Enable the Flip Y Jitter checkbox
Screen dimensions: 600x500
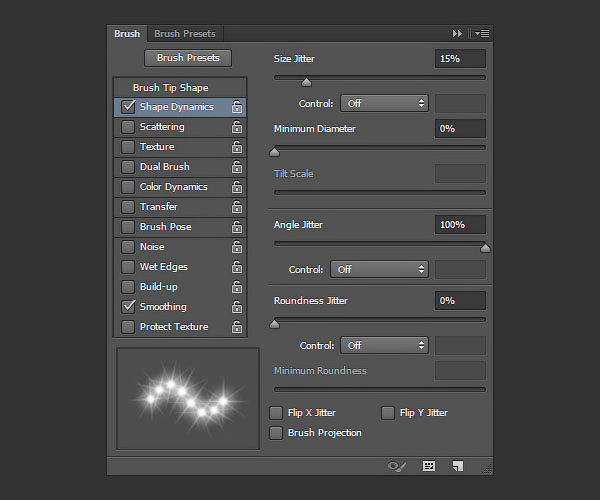pos(388,413)
